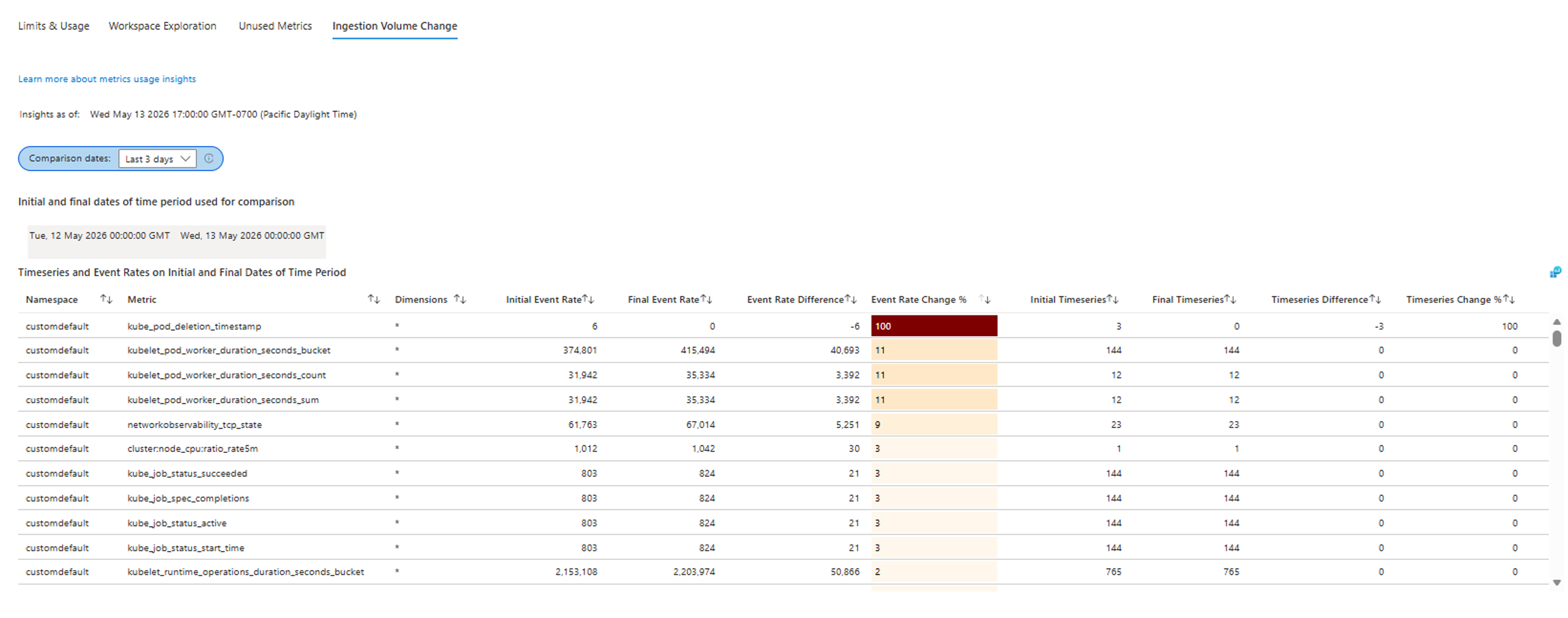Sort by Event Rate Change % arrows
This screenshot has width=1568, height=618.
point(985,299)
